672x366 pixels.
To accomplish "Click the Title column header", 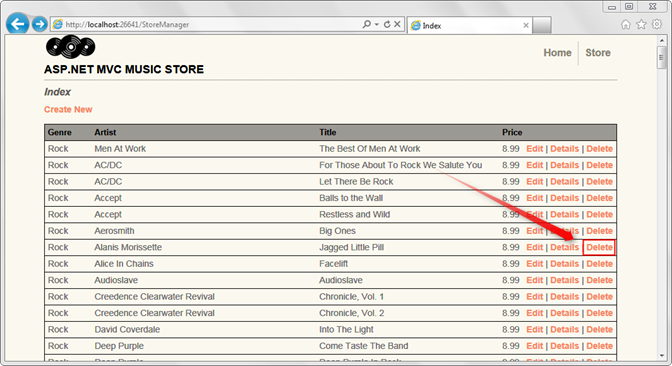I will [327, 132].
